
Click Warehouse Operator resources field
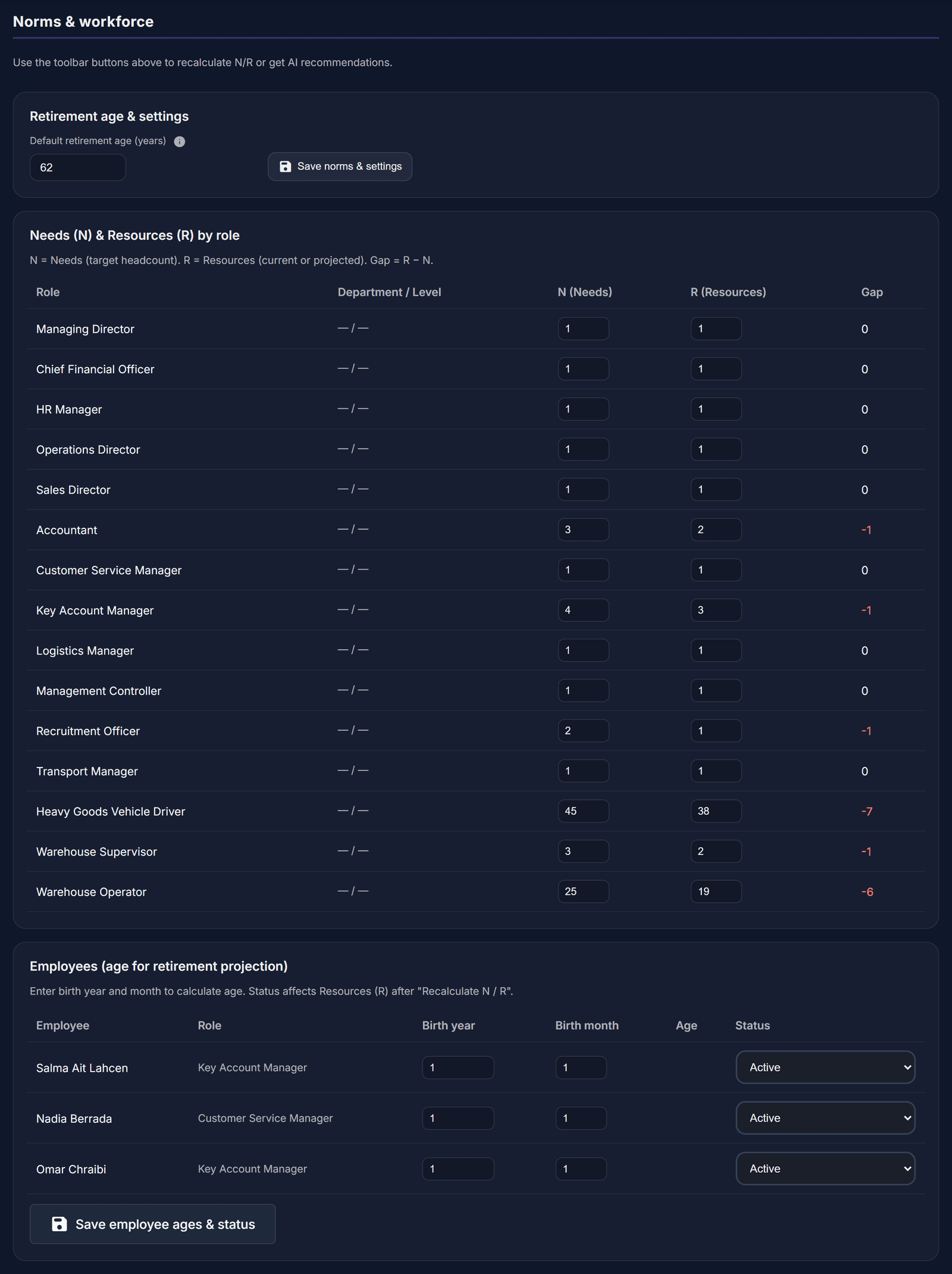pyautogui.click(x=716, y=891)
